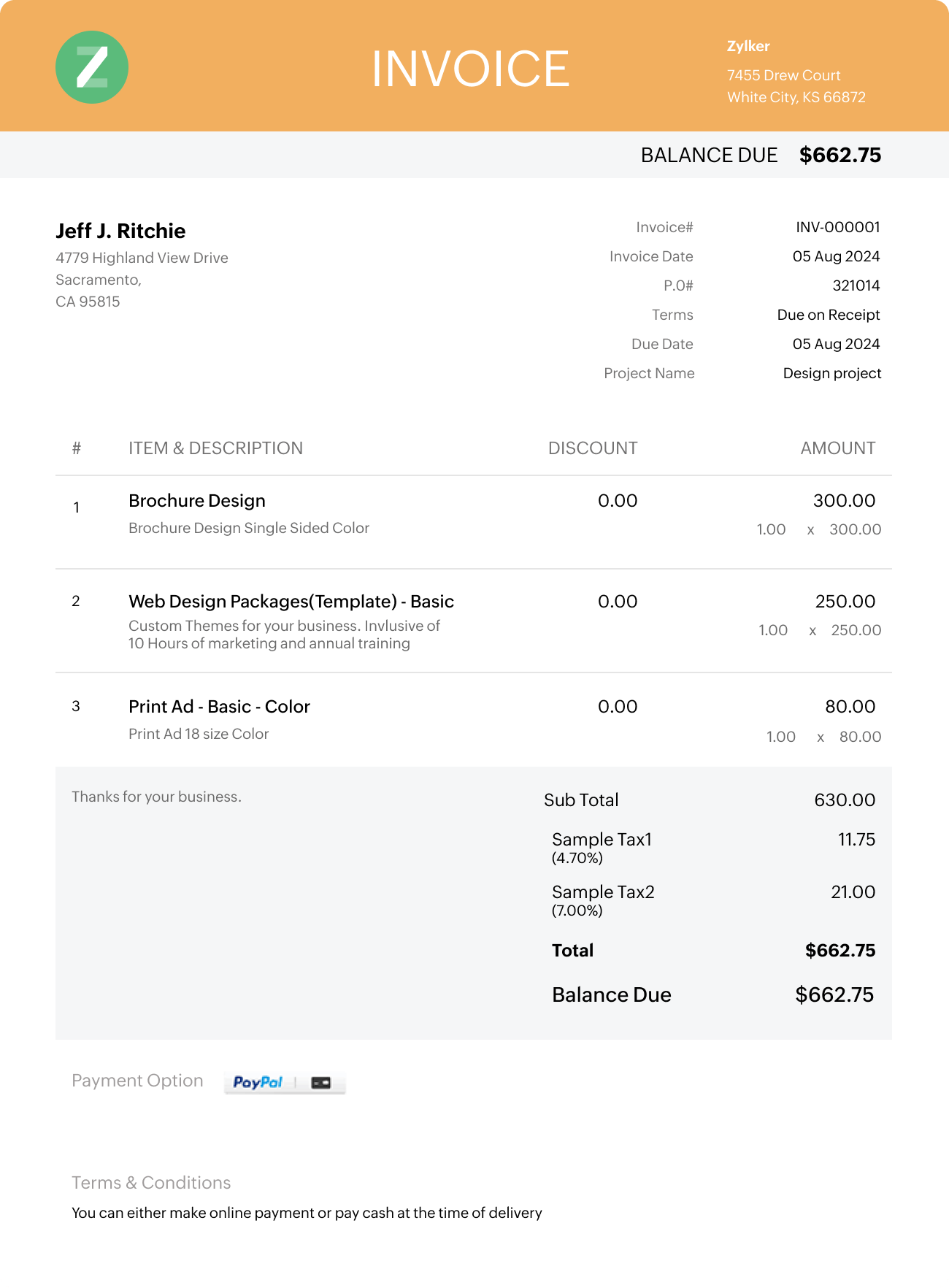Click the Print Ad - Basic - Color item
949x1288 pixels.
click(219, 707)
